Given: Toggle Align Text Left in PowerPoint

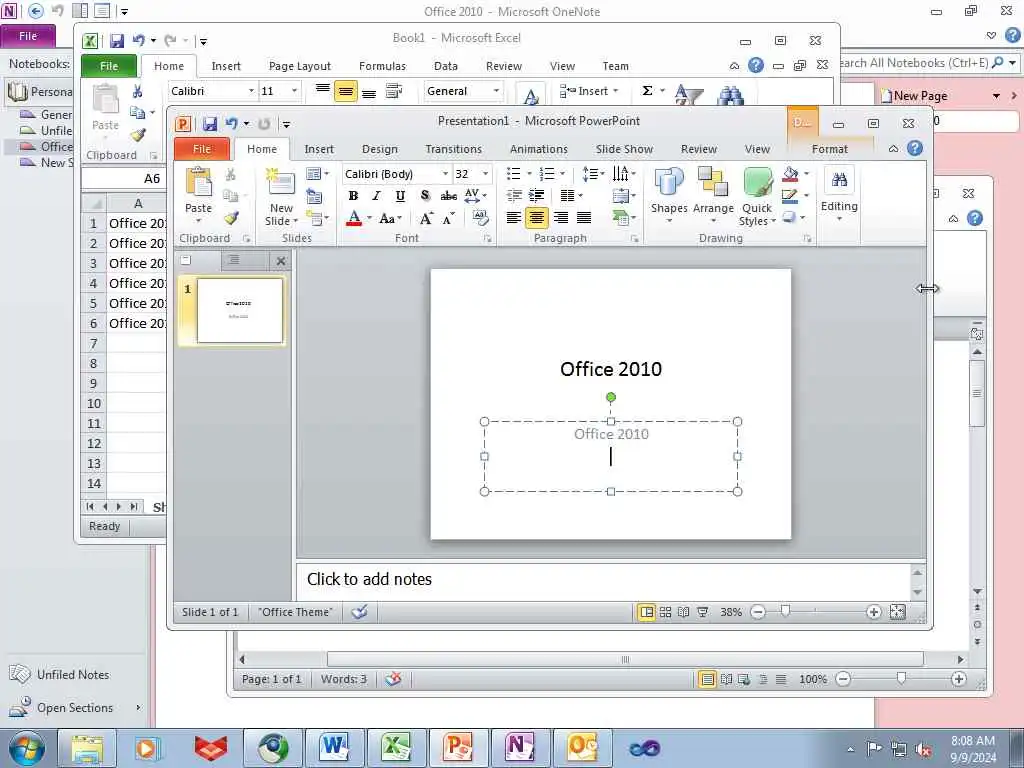Looking at the screenshot, I should click(x=514, y=217).
